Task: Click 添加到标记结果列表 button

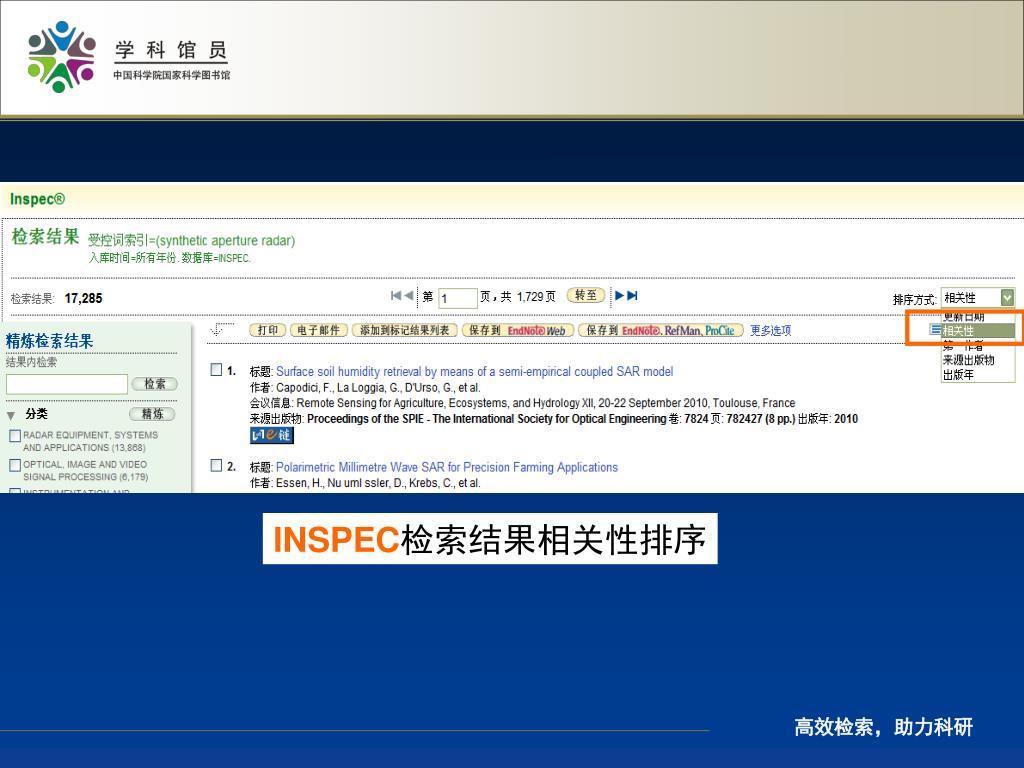Action: point(405,330)
